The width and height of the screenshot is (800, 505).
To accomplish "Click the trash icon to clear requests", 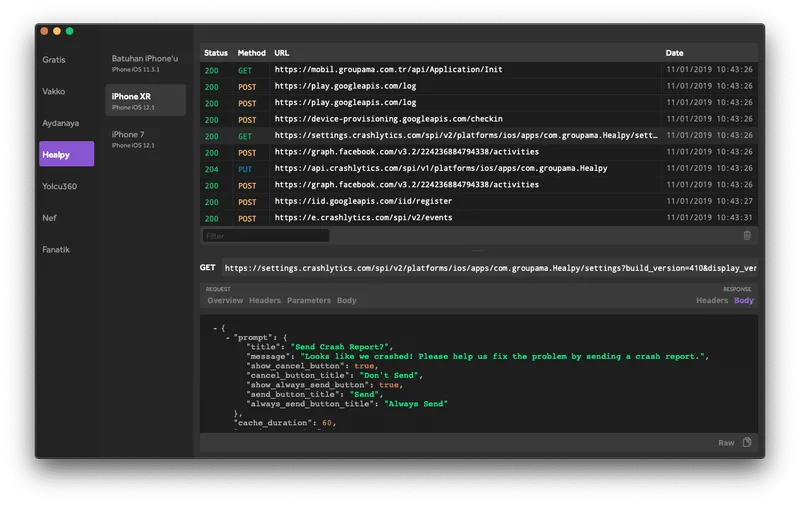I will tap(747, 235).
